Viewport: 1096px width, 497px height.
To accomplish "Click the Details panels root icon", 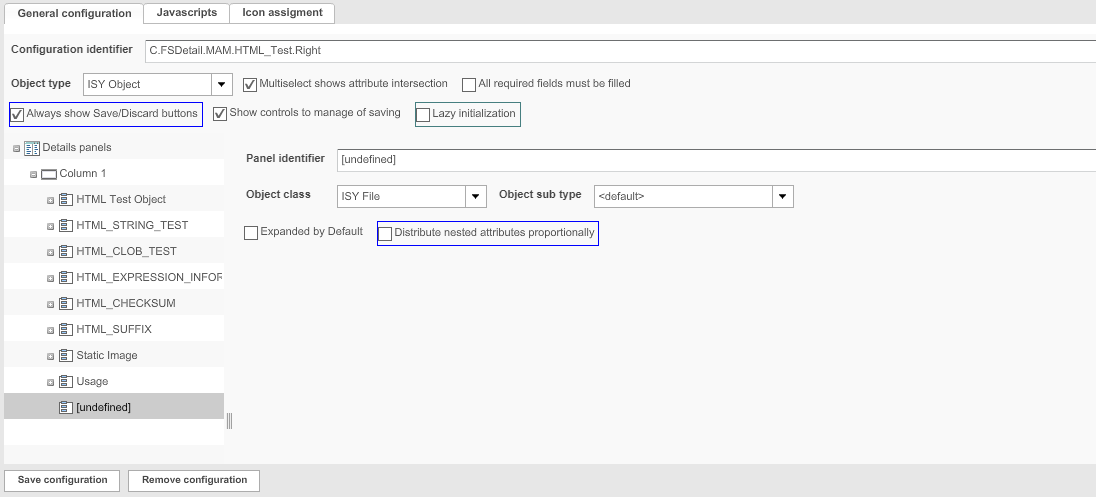I will tap(31, 148).
